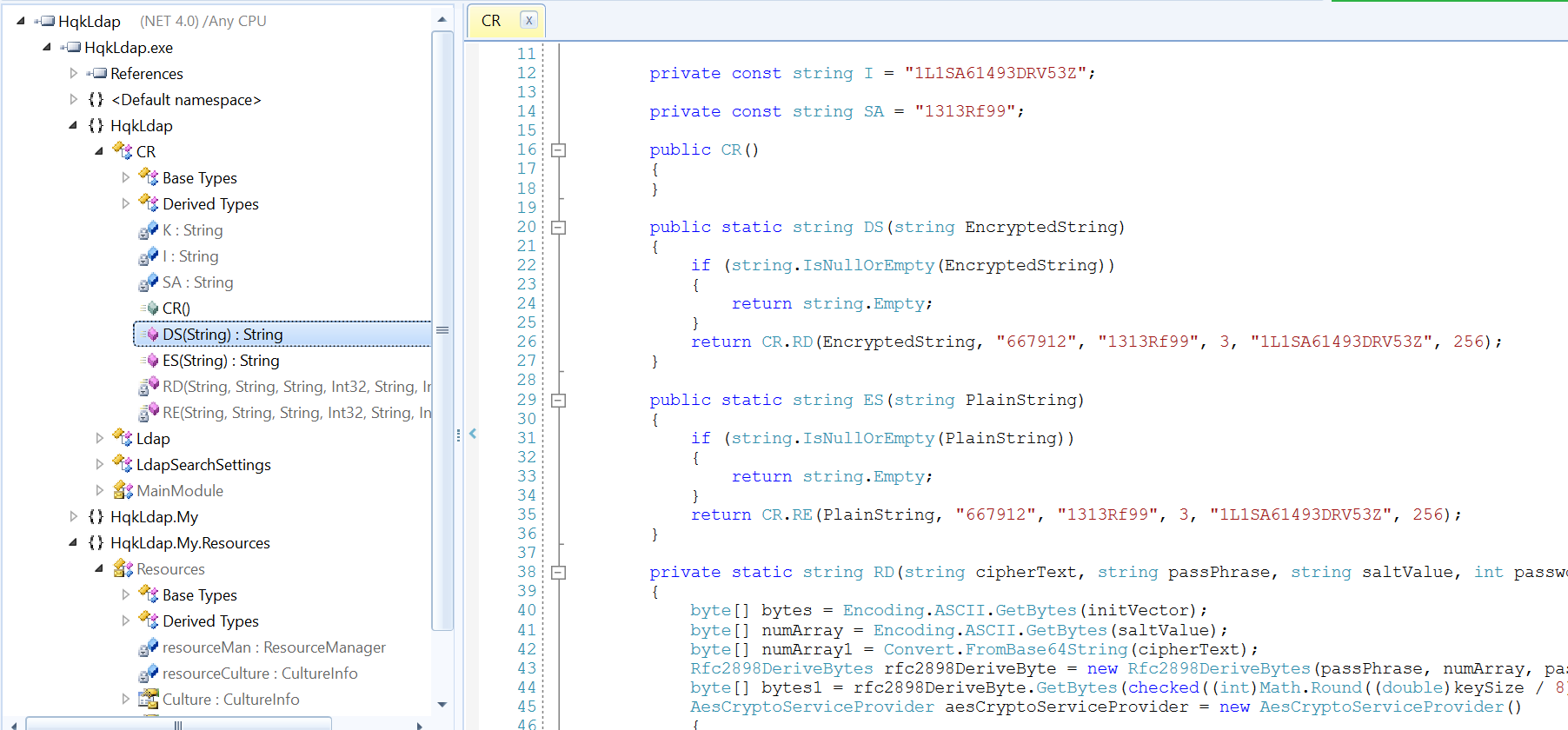The image size is (1568, 730).
Task: Fold the ES method code region
Action: 559,401
